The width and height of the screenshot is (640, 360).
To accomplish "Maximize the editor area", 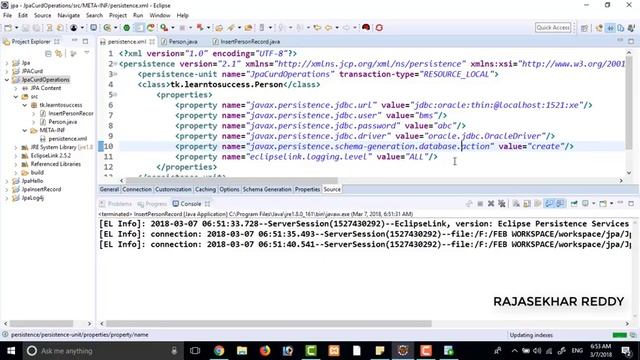I will click(631, 41).
